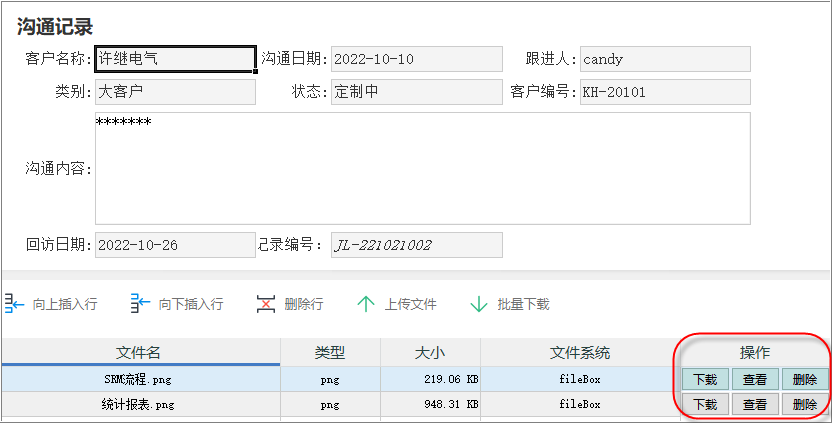Click the customer name field 许继电气
Screen dimensions: 832x423
click(175, 59)
